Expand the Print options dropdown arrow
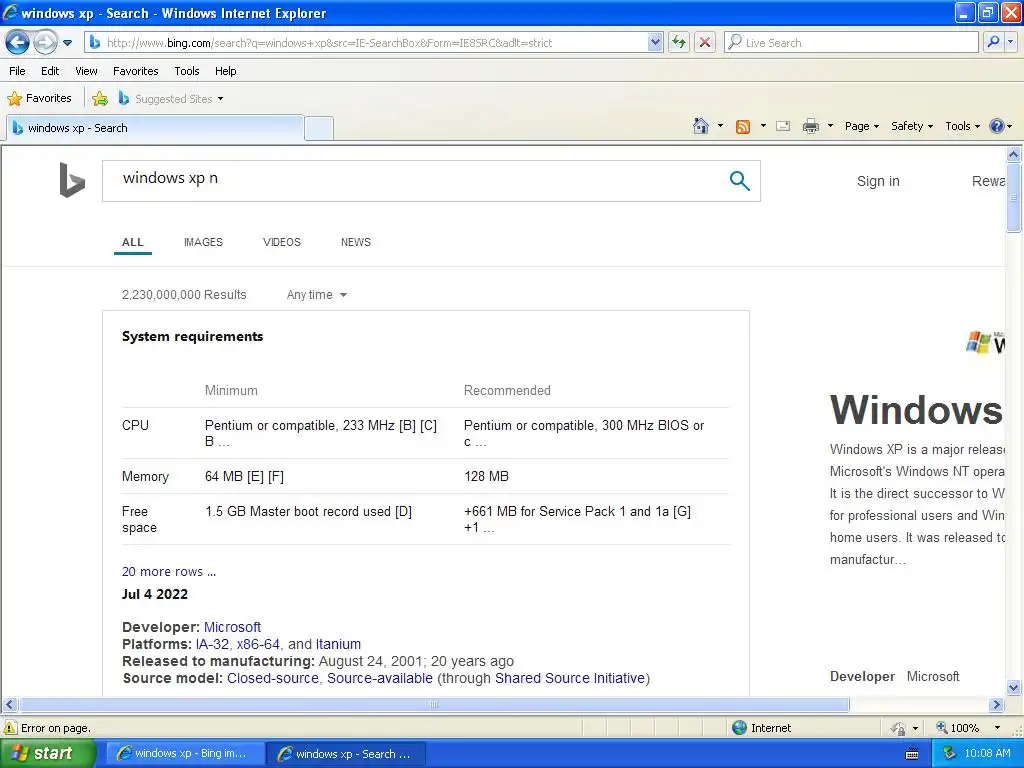1024x768 pixels. (830, 126)
